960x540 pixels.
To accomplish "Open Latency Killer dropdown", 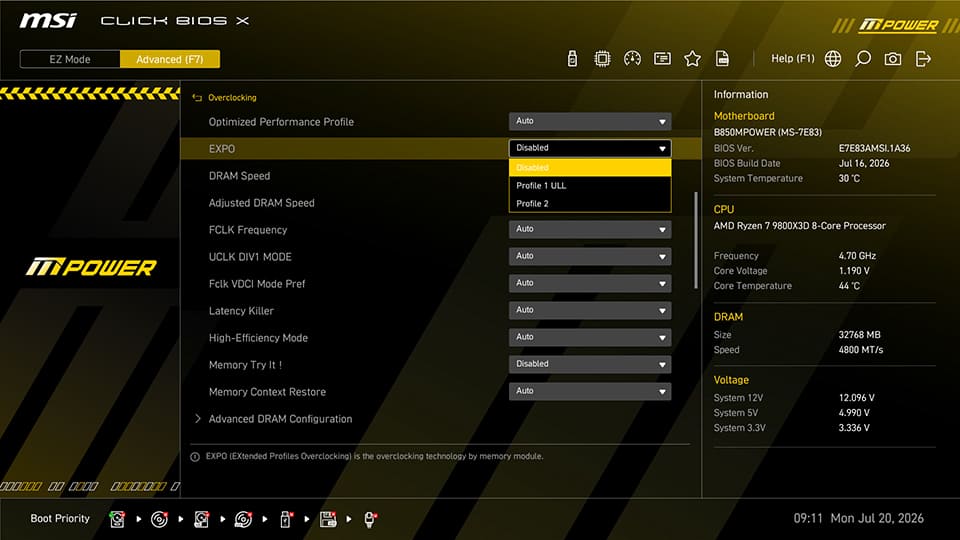I will pyautogui.click(x=590, y=310).
